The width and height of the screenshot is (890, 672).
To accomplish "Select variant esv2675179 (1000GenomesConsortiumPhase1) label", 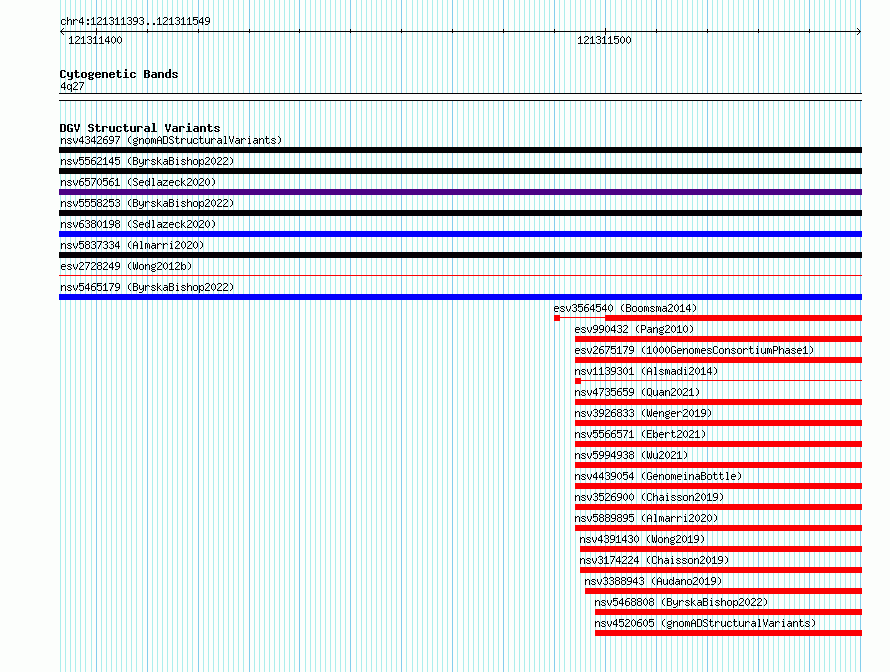I will 694,350.
